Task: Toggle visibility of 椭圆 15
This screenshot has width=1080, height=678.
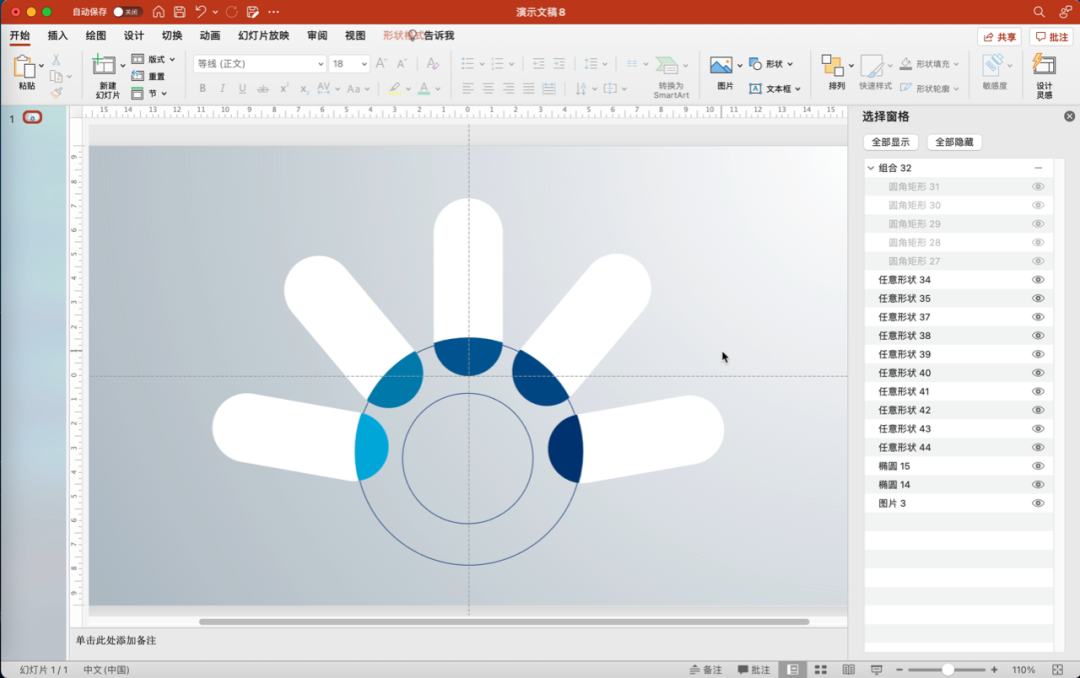Action: click(x=1038, y=466)
